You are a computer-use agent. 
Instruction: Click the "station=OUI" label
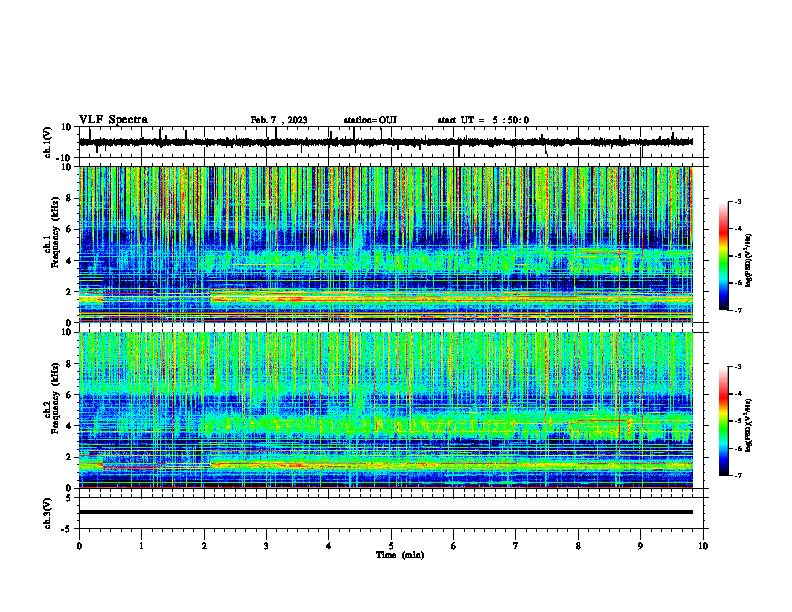coord(370,120)
